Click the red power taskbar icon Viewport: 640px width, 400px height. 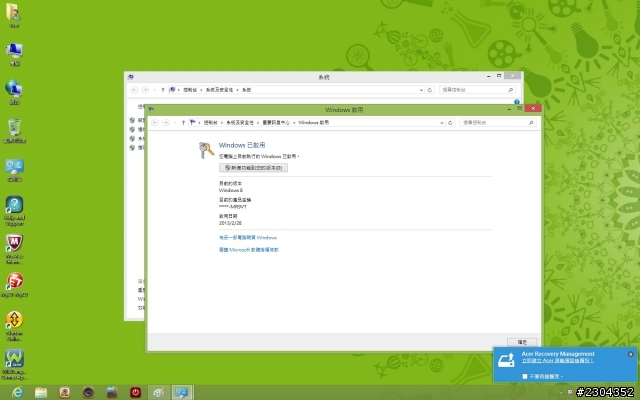[136, 392]
